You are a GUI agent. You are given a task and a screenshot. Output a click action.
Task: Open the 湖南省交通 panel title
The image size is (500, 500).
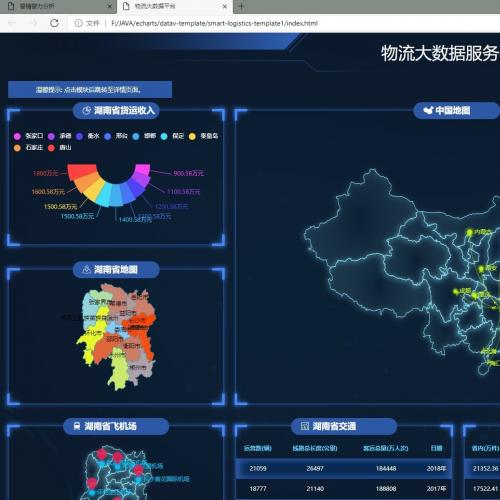[334, 426]
